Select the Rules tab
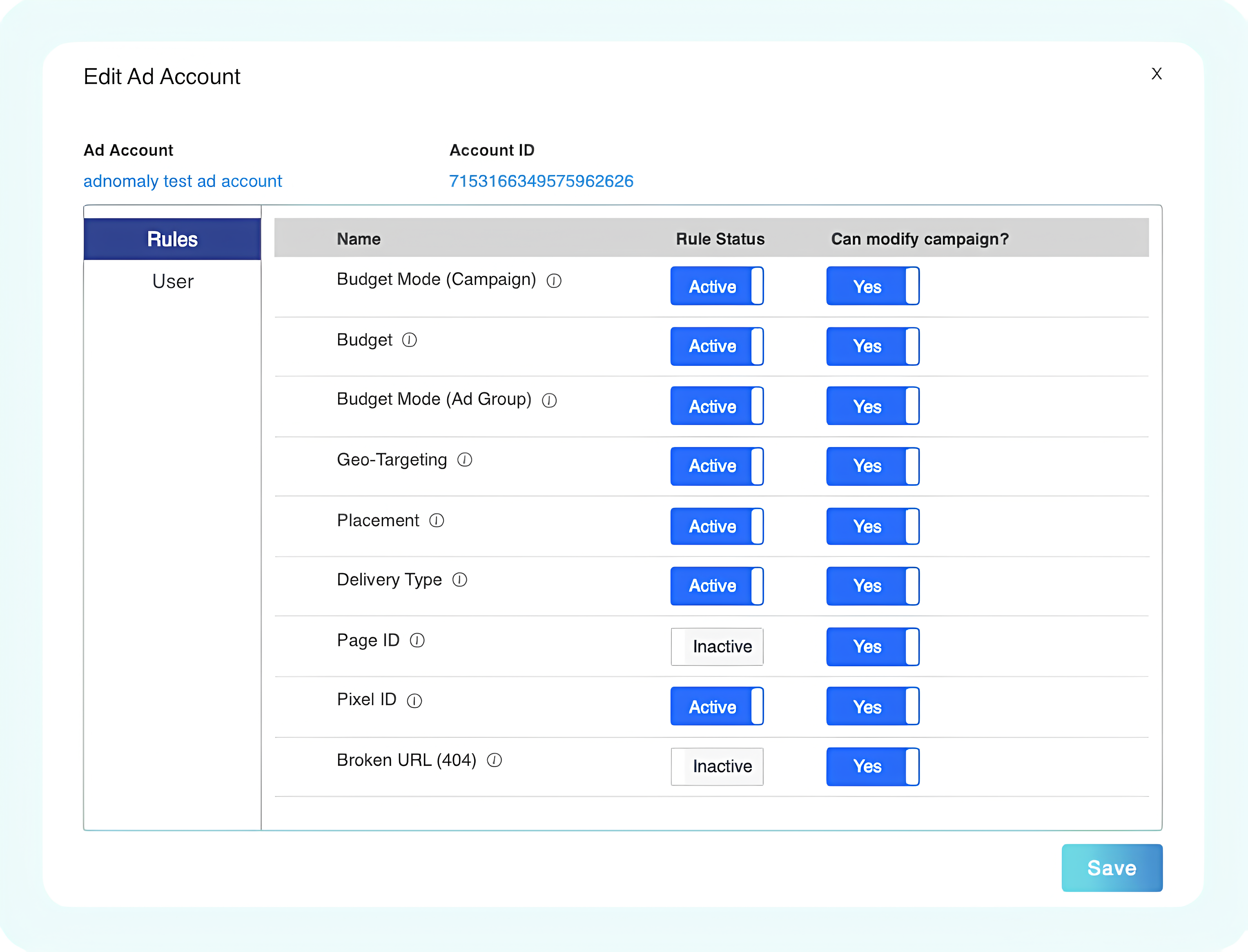Viewport: 1248px width, 952px height. [x=172, y=239]
